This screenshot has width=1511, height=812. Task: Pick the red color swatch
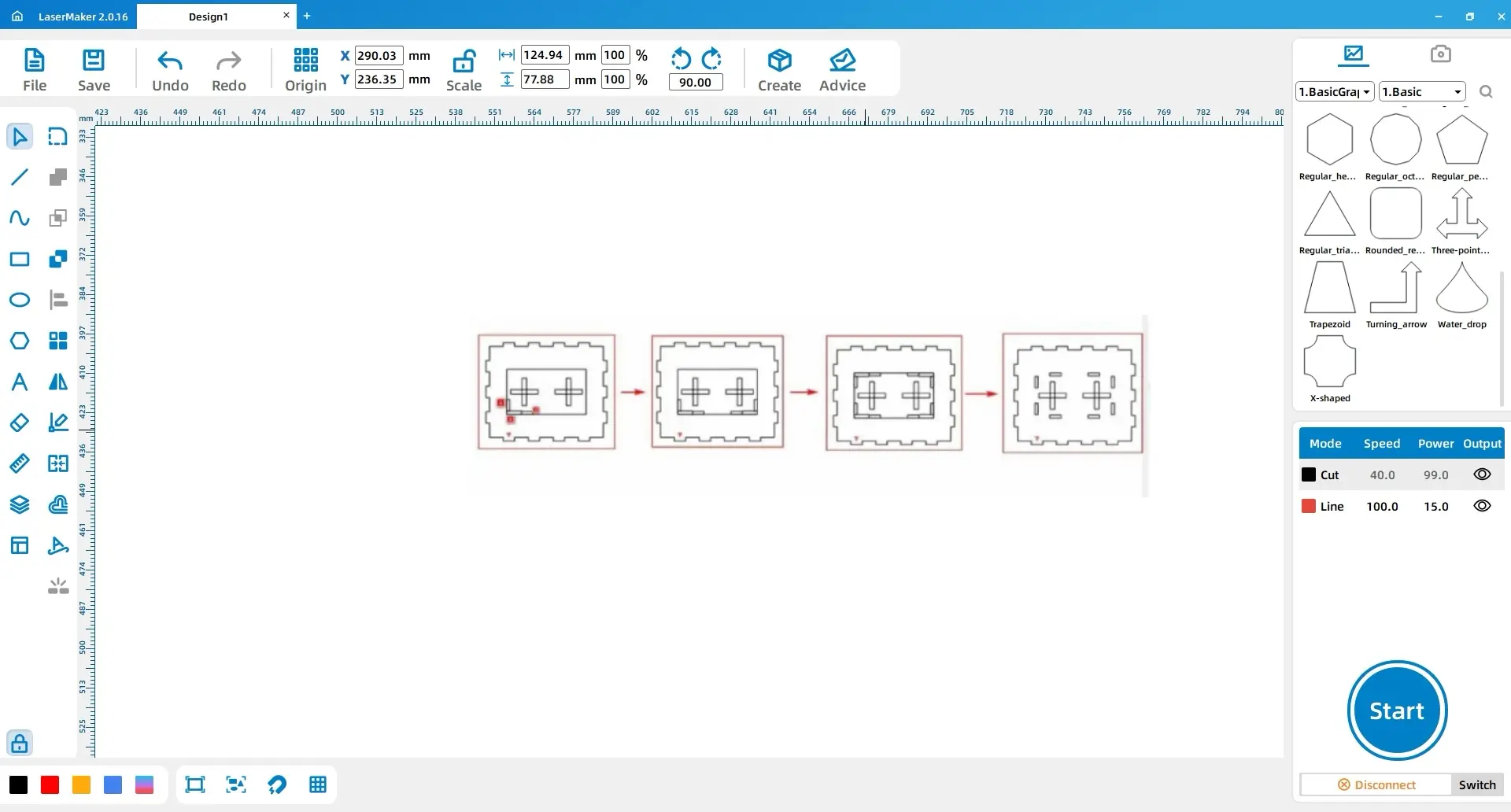(x=50, y=784)
